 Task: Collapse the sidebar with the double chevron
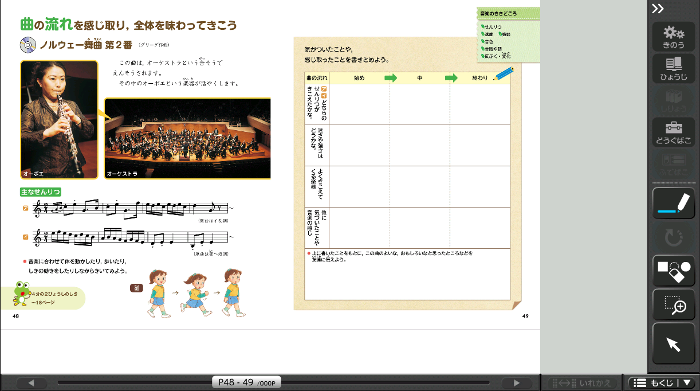click(658, 8)
